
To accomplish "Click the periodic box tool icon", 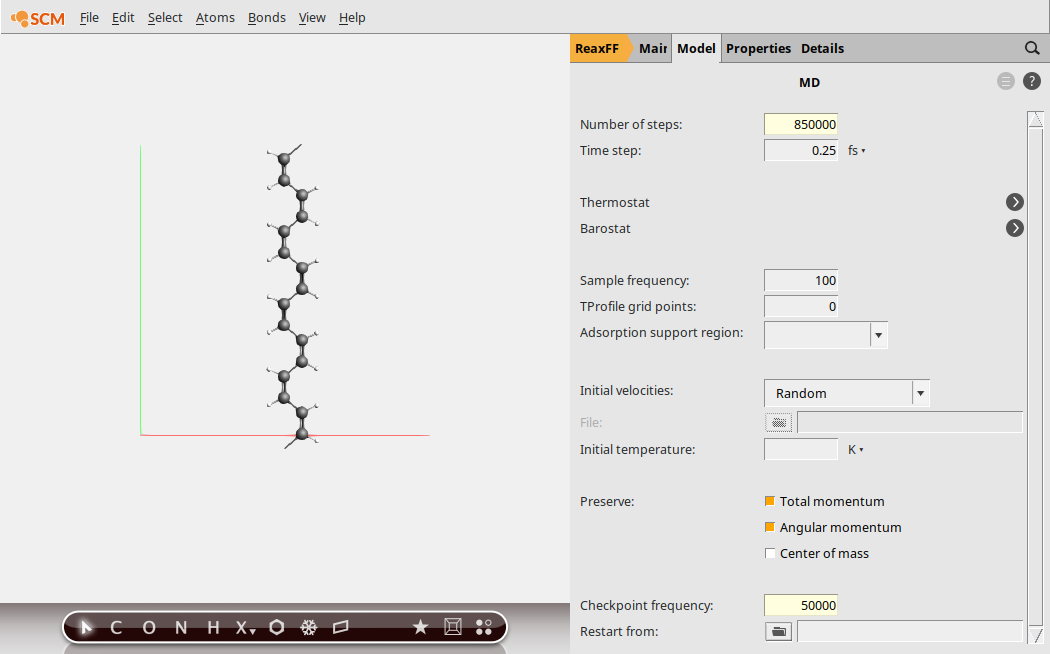I will pyautogui.click(x=341, y=627).
